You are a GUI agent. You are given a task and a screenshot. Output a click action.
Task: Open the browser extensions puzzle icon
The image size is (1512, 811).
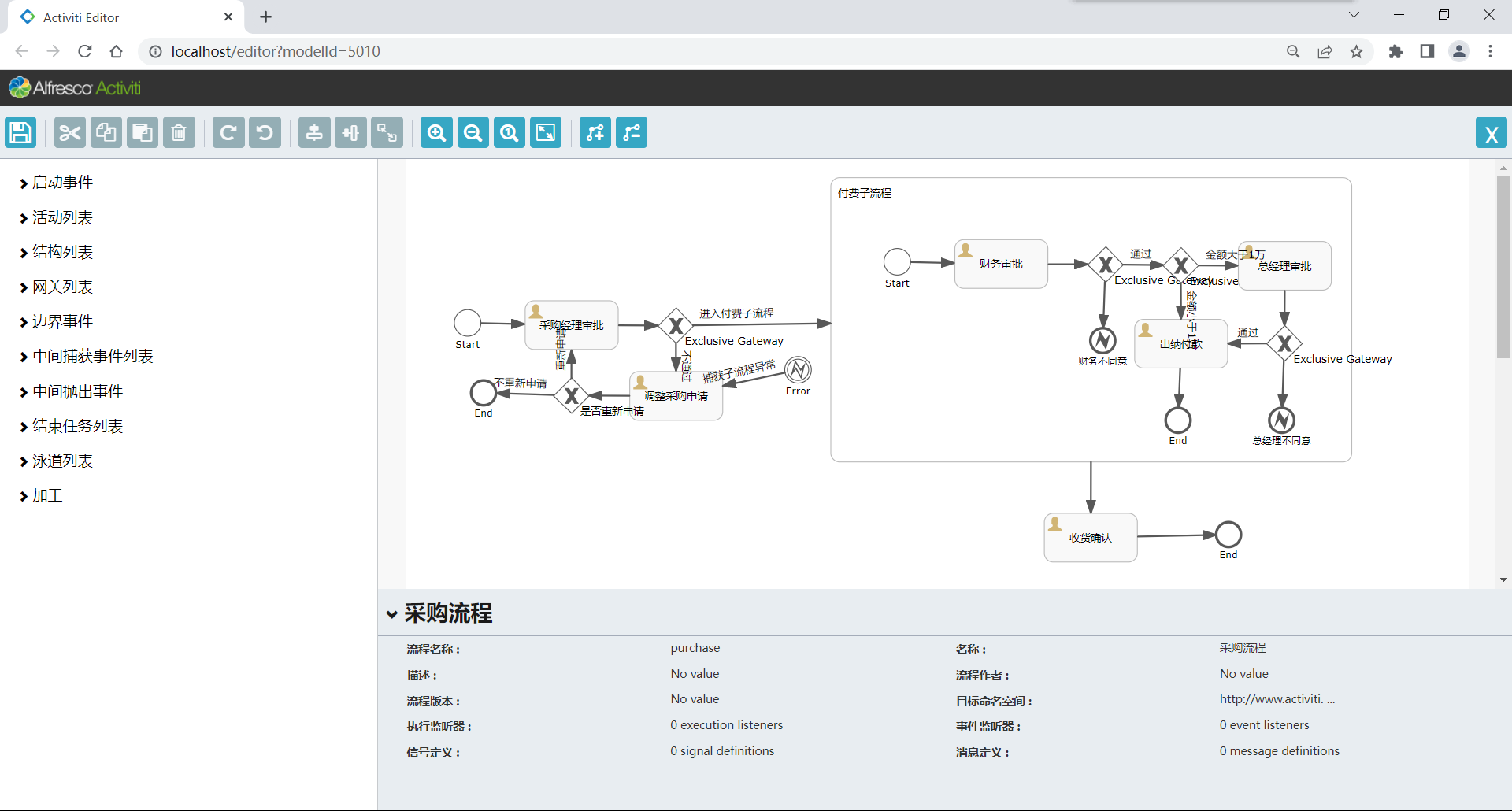point(1395,51)
